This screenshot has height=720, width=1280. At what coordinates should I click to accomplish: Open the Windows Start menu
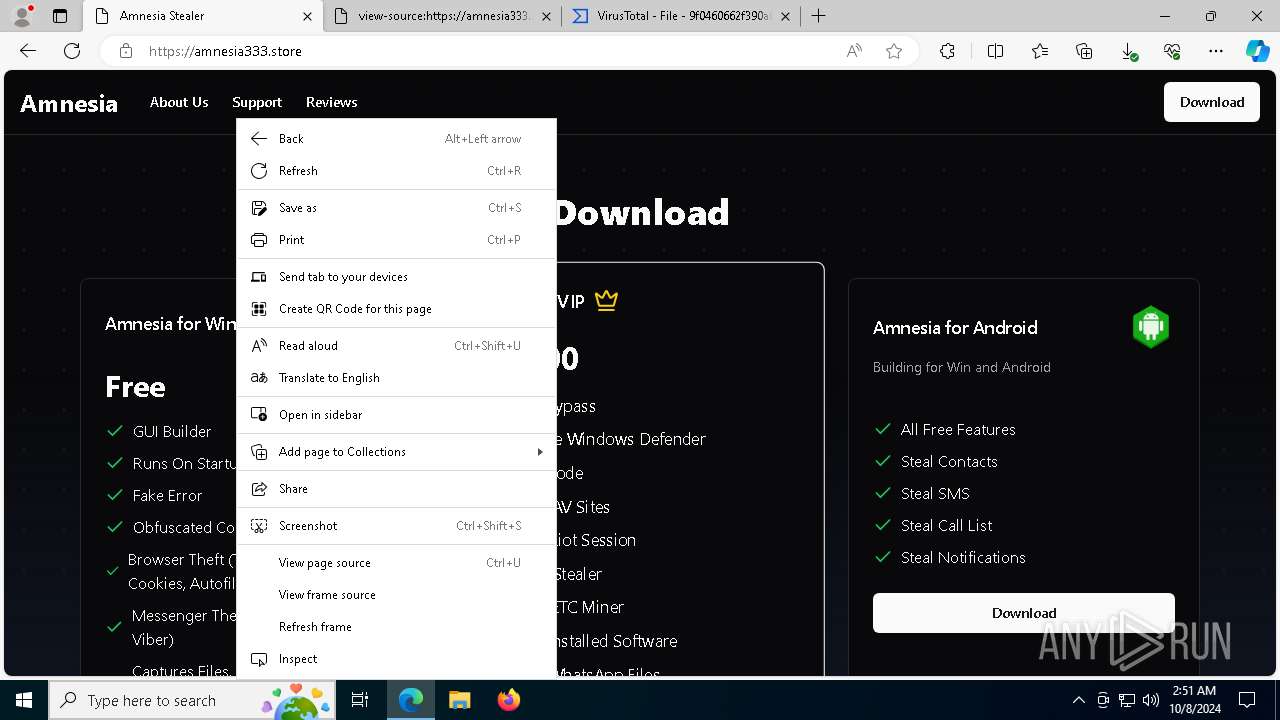pos(24,700)
